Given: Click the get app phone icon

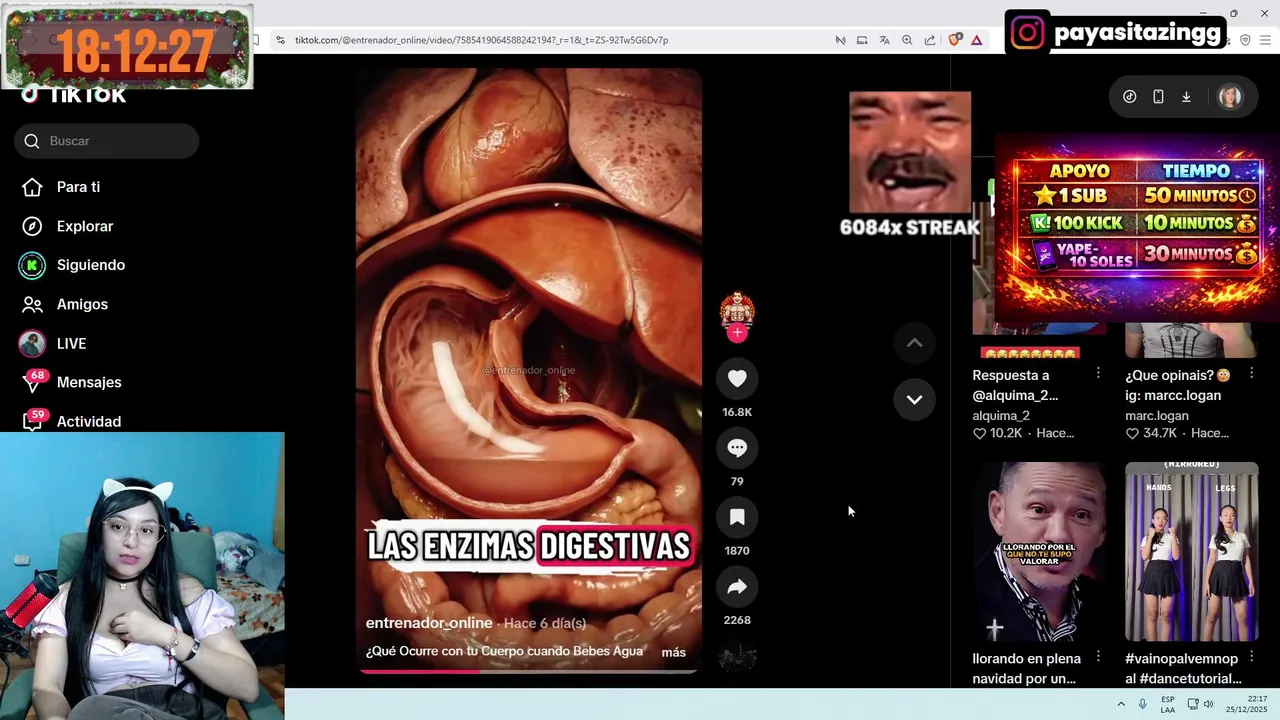Looking at the screenshot, I should [x=1158, y=97].
